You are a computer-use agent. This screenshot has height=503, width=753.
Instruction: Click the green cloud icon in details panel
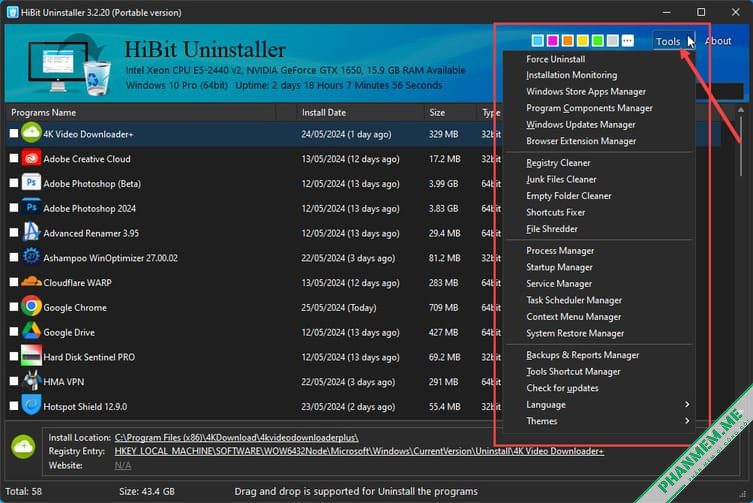pyautogui.click(x=23, y=446)
